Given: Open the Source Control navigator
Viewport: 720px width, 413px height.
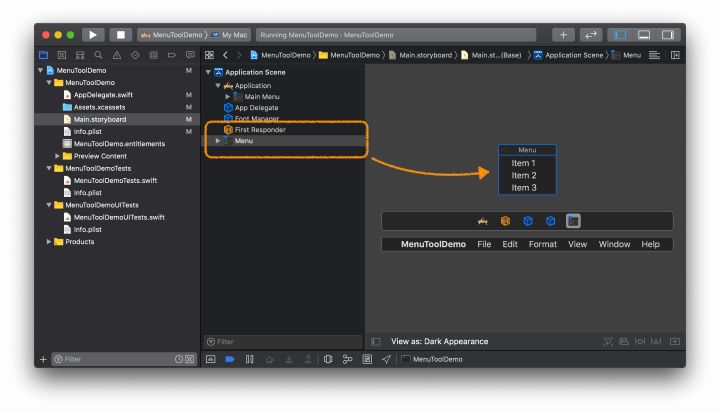Looking at the screenshot, I should [x=62, y=55].
